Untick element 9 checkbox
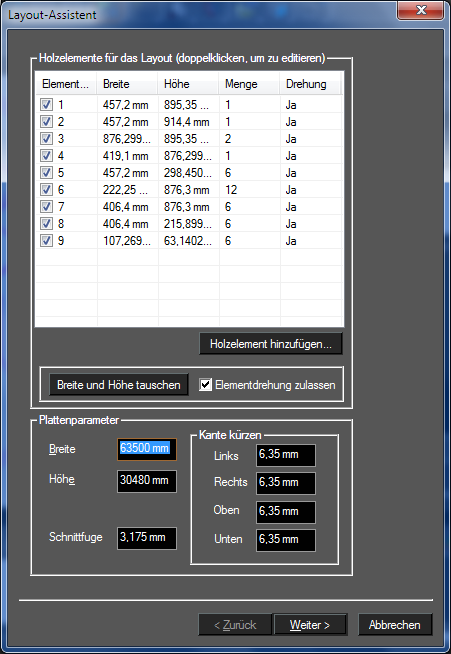 pos(46,241)
